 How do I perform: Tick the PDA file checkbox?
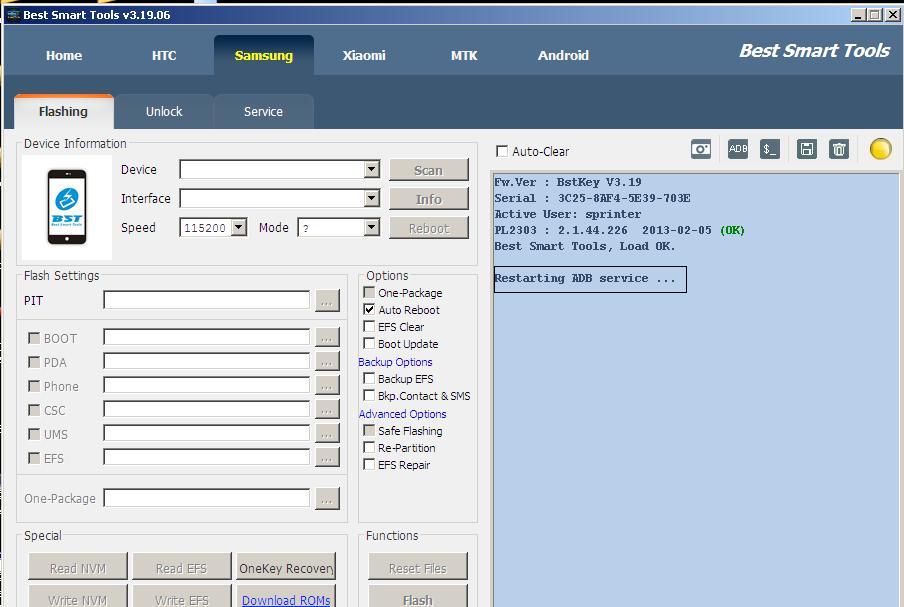(34, 362)
